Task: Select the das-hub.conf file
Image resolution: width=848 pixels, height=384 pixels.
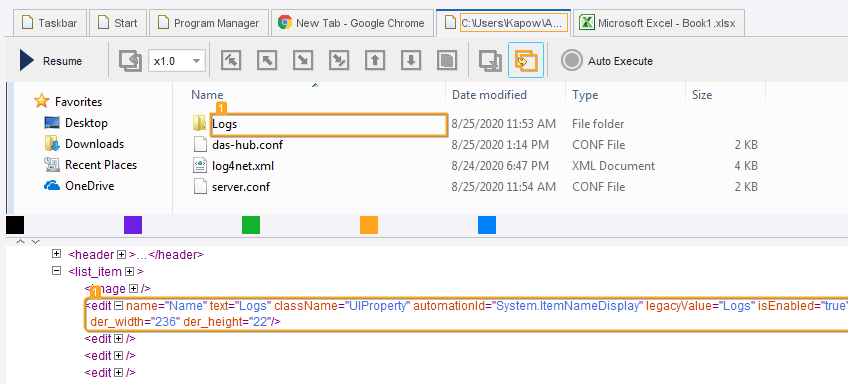Action: point(247,145)
